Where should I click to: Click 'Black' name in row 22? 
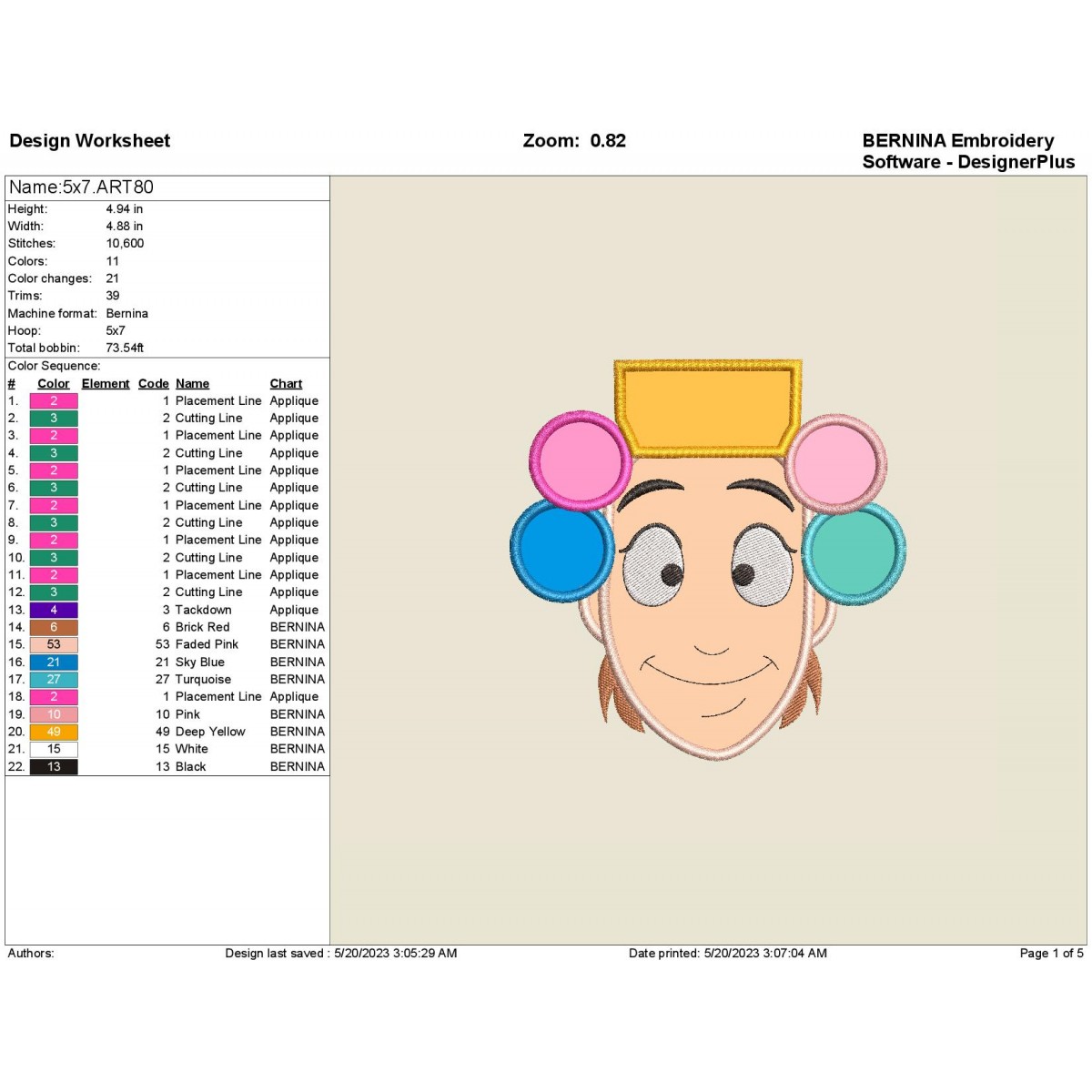(190, 767)
